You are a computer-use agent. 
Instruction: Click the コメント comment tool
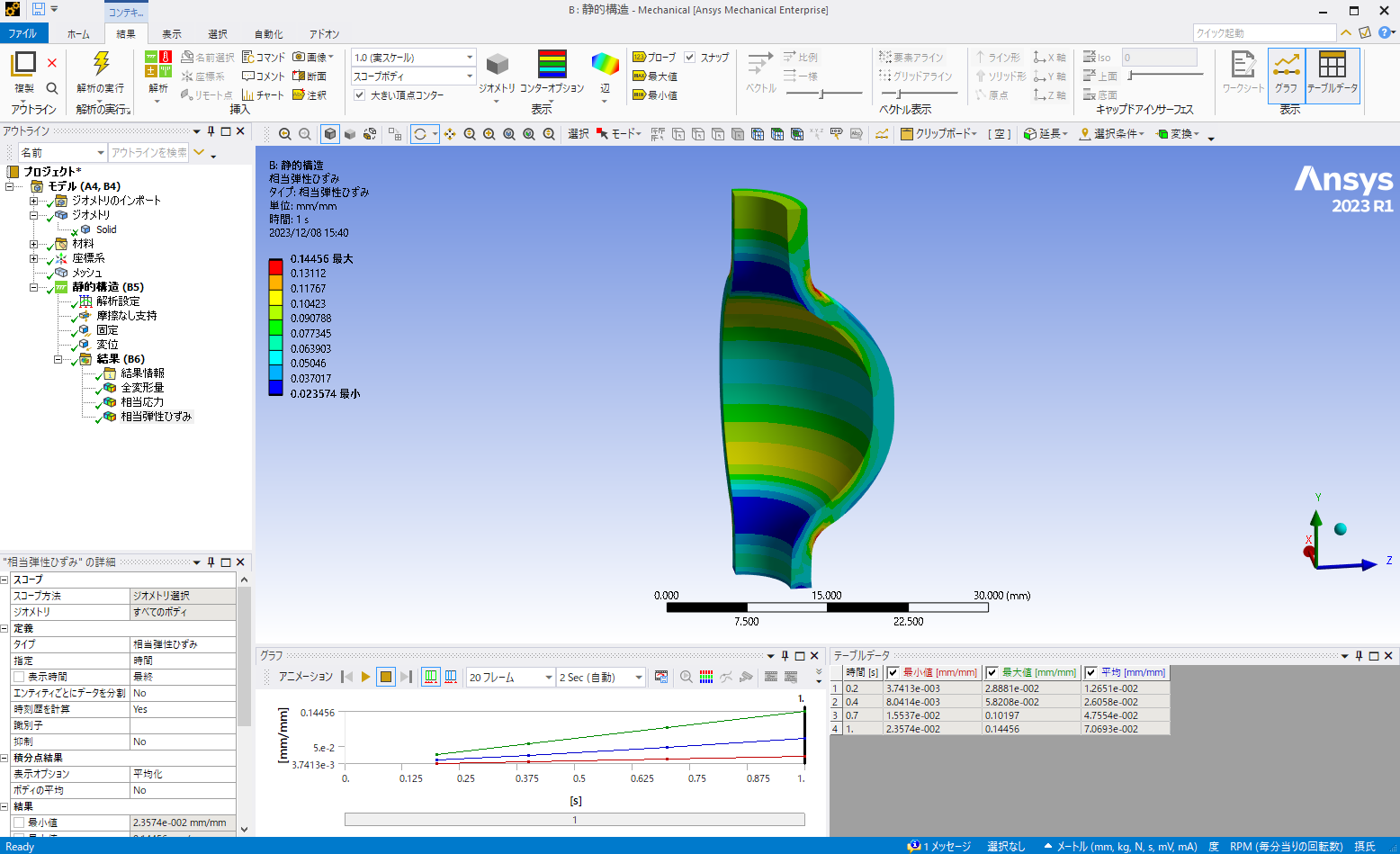click(263, 76)
